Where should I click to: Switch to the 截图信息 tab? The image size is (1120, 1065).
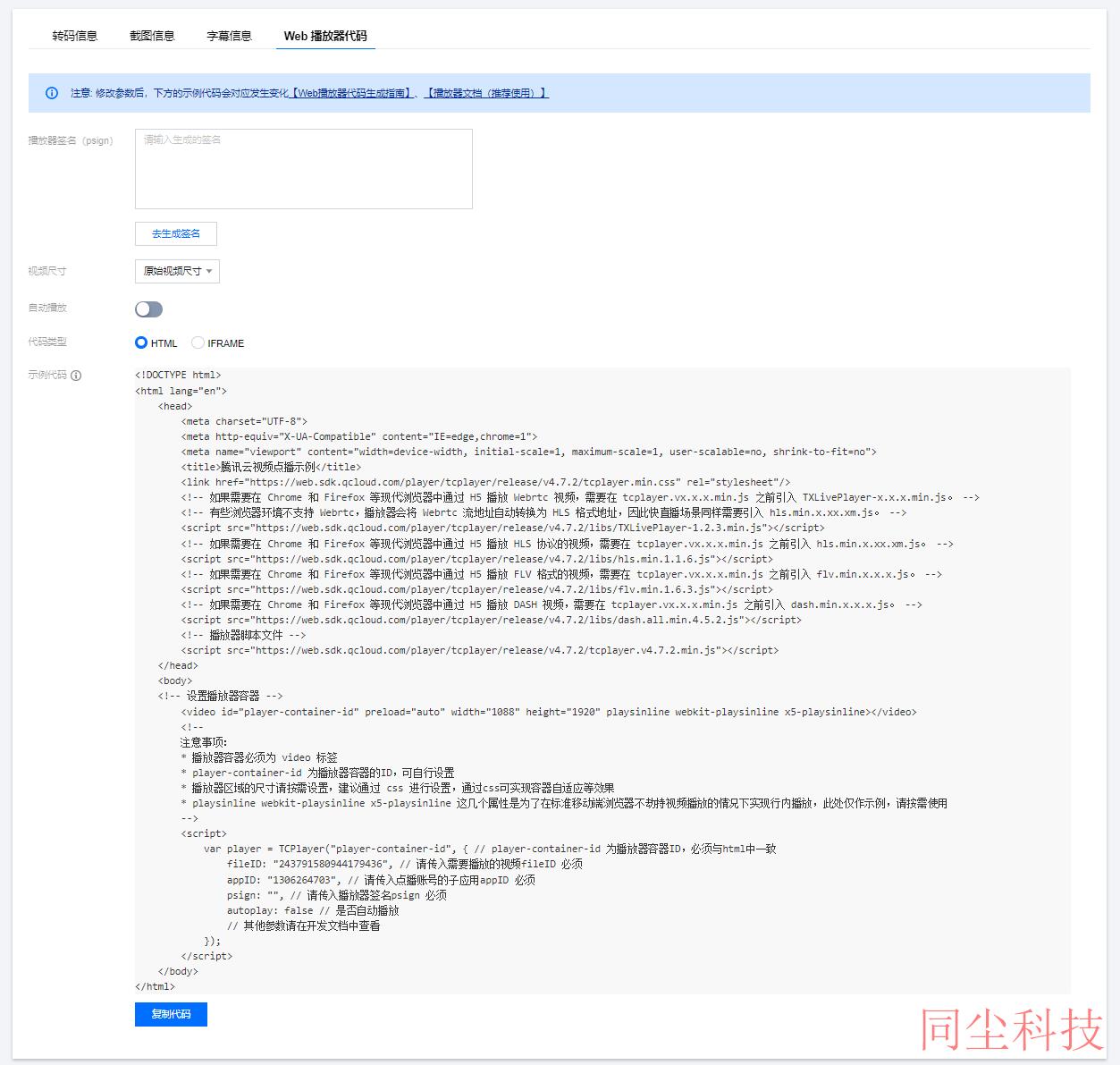[x=152, y=36]
